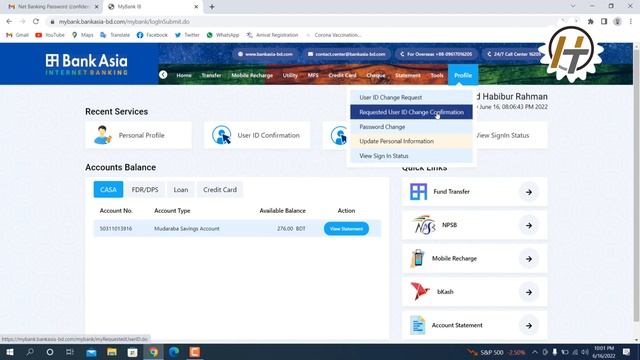Reload the page with browser refresh icon

(x=36, y=21)
